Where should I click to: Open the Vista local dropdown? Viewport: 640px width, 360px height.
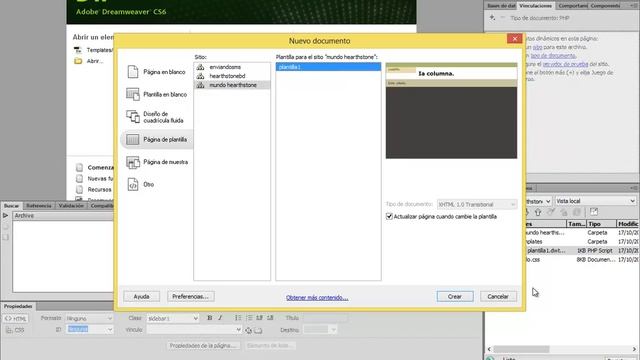tap(595, 201)
